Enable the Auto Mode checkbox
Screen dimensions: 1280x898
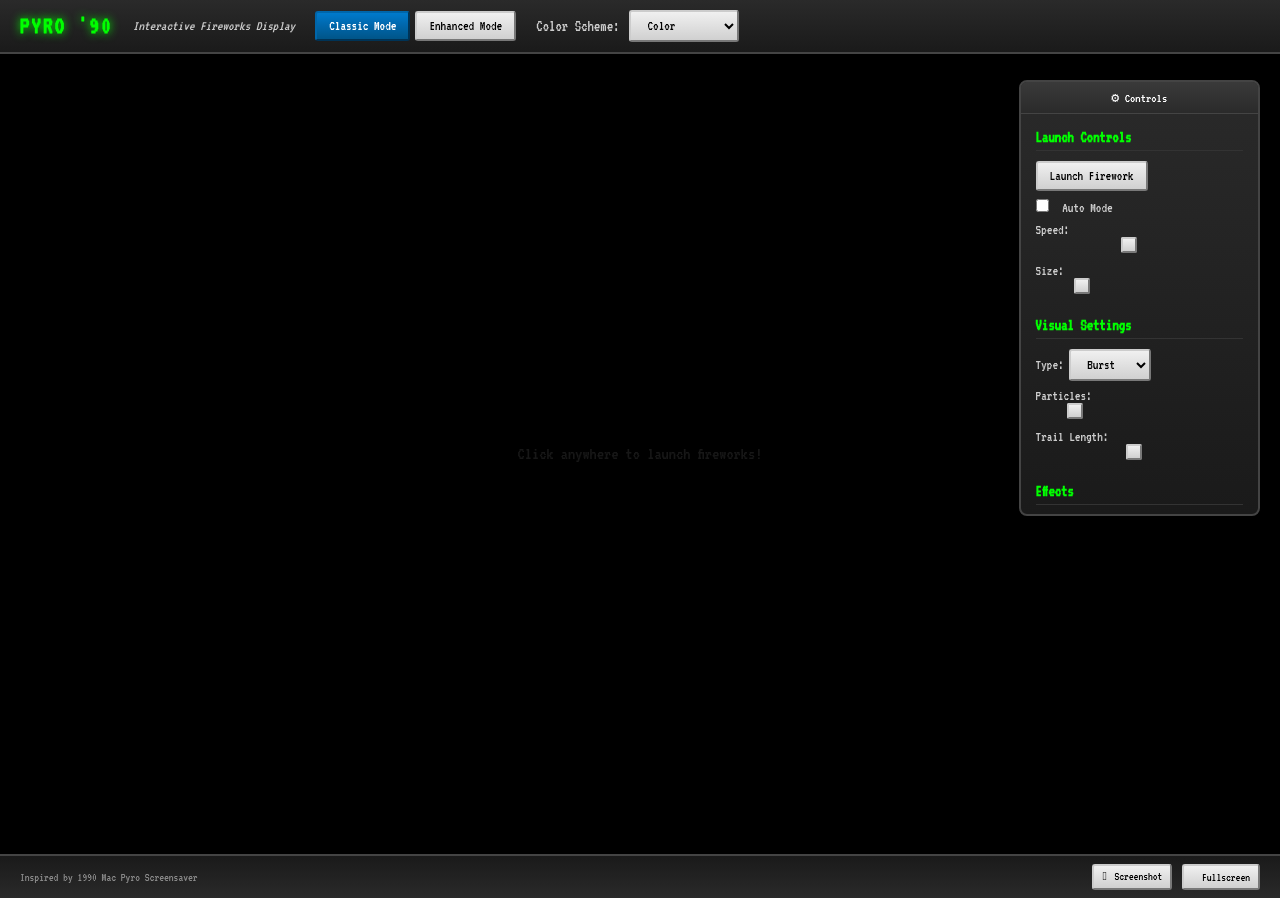[1042, 206]
